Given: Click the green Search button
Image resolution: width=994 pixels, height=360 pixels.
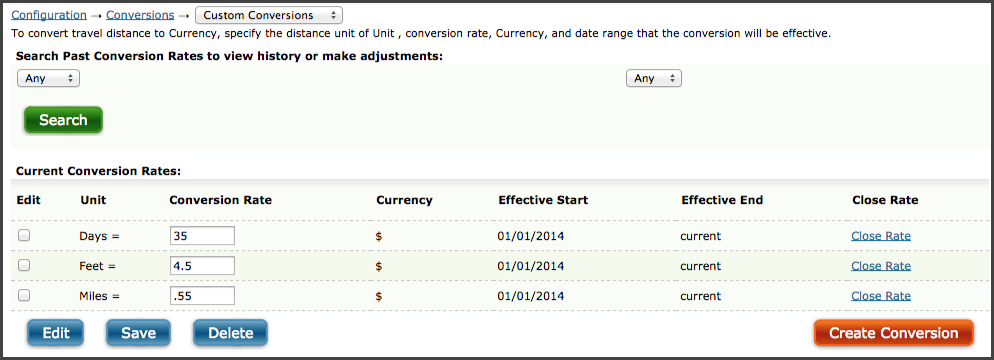Looking at the screenshot, I should (x=63, y=120).
